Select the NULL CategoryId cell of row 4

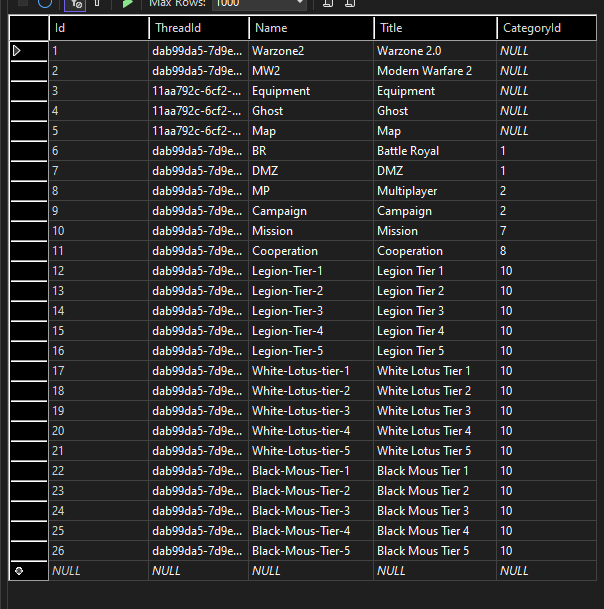[x=547, y=111]
